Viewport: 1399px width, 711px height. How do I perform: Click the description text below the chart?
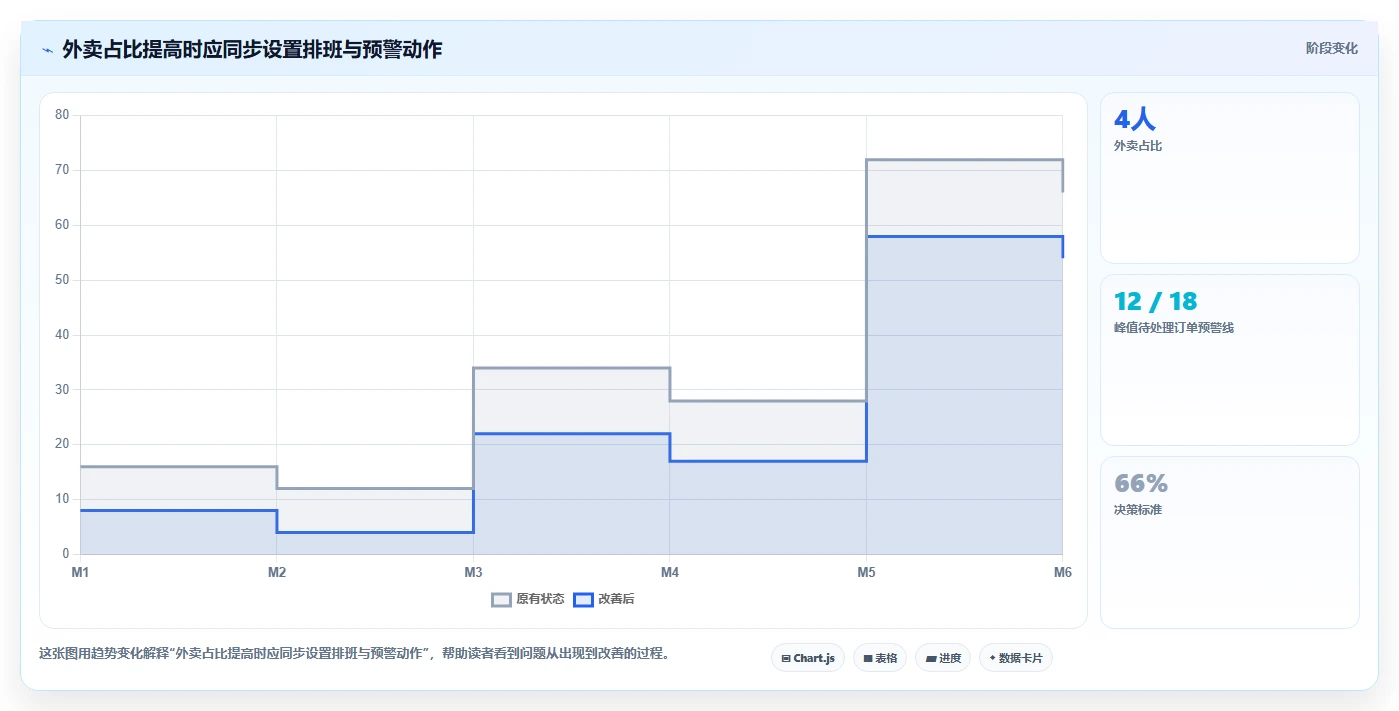point(354,654)
